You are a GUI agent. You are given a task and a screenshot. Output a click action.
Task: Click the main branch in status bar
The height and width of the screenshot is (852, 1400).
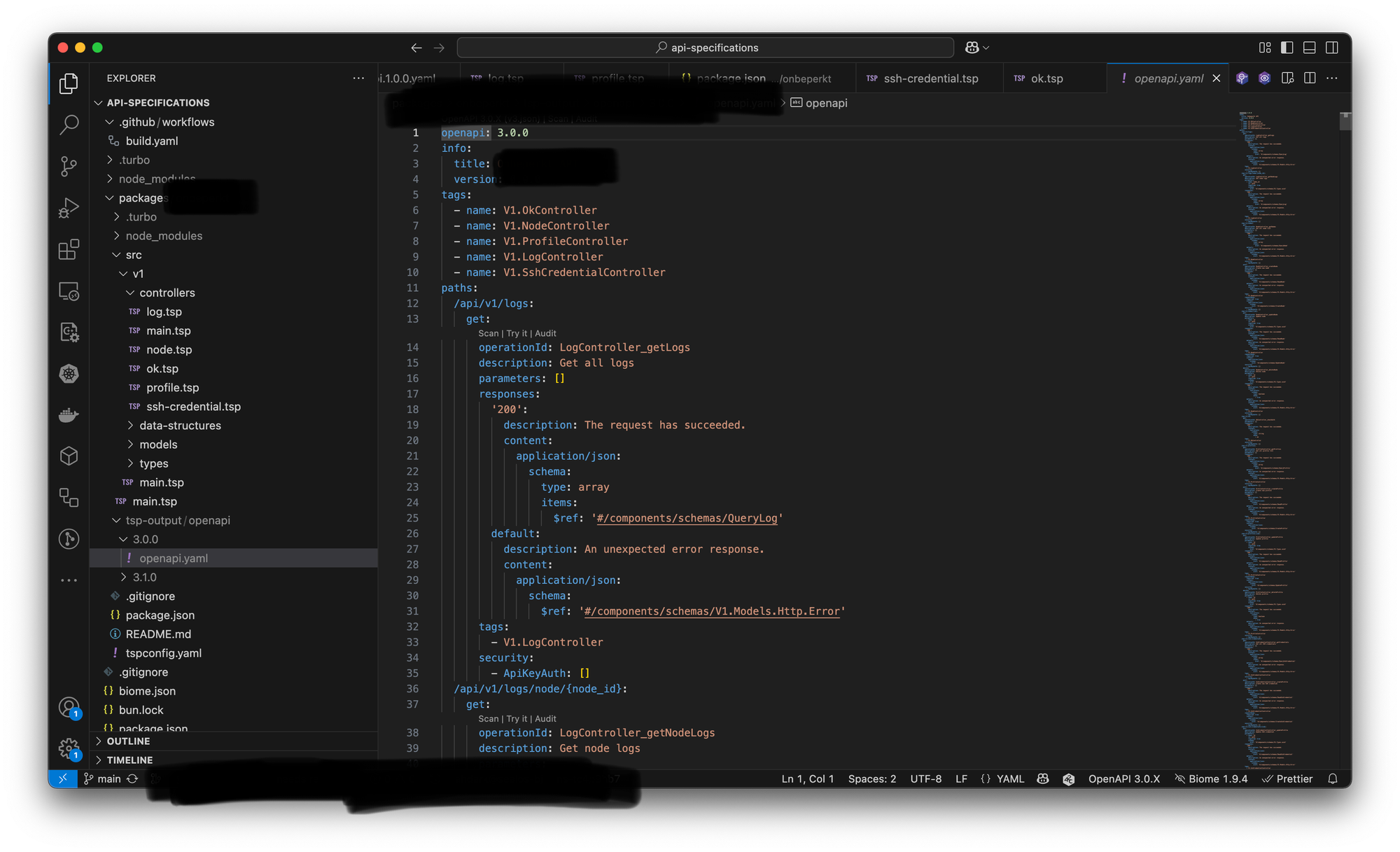(102, 779)
